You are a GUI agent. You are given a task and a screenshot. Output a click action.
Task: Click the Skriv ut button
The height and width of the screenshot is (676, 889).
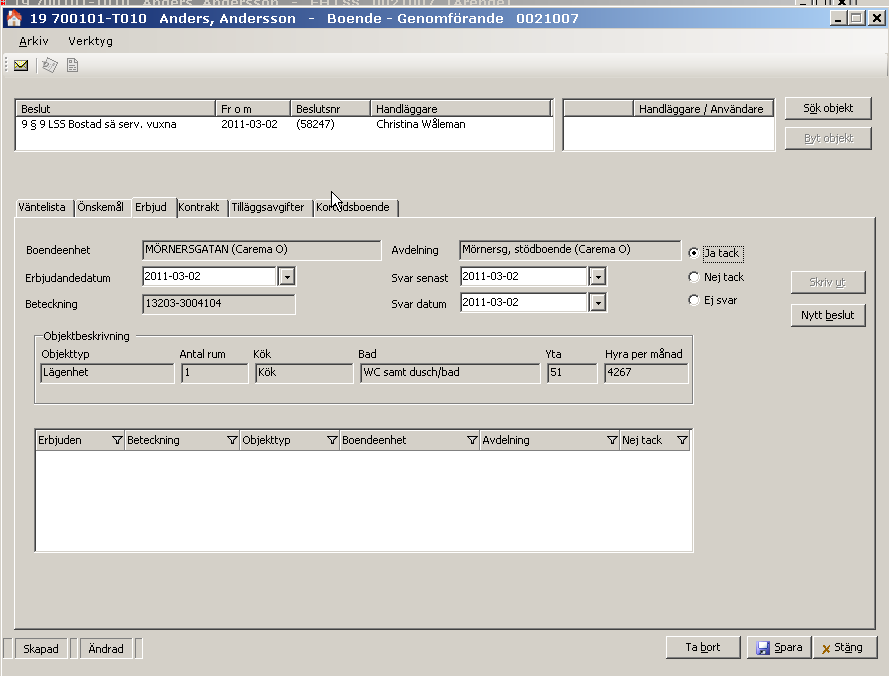coord(827,282)
